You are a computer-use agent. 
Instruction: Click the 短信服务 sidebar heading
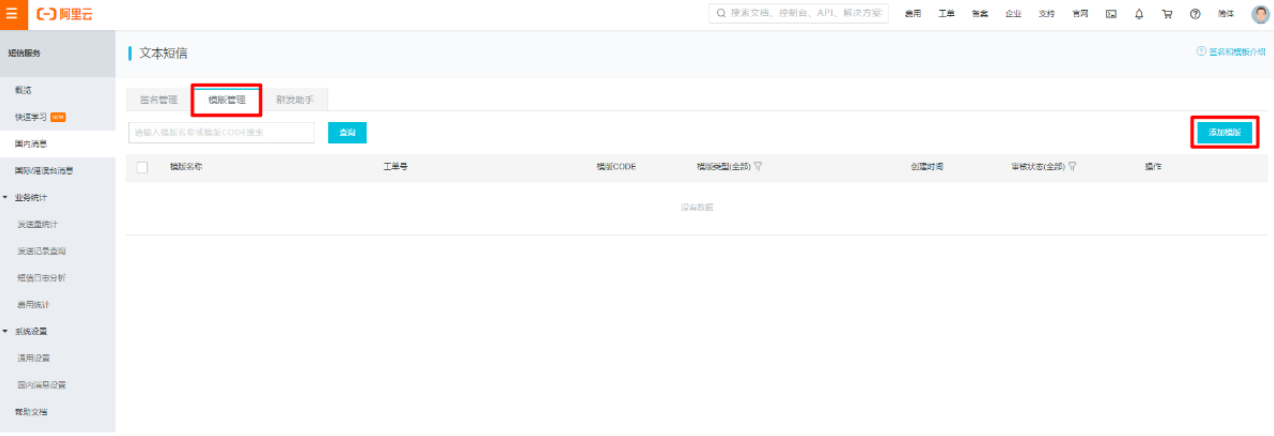tap(24, 52)
